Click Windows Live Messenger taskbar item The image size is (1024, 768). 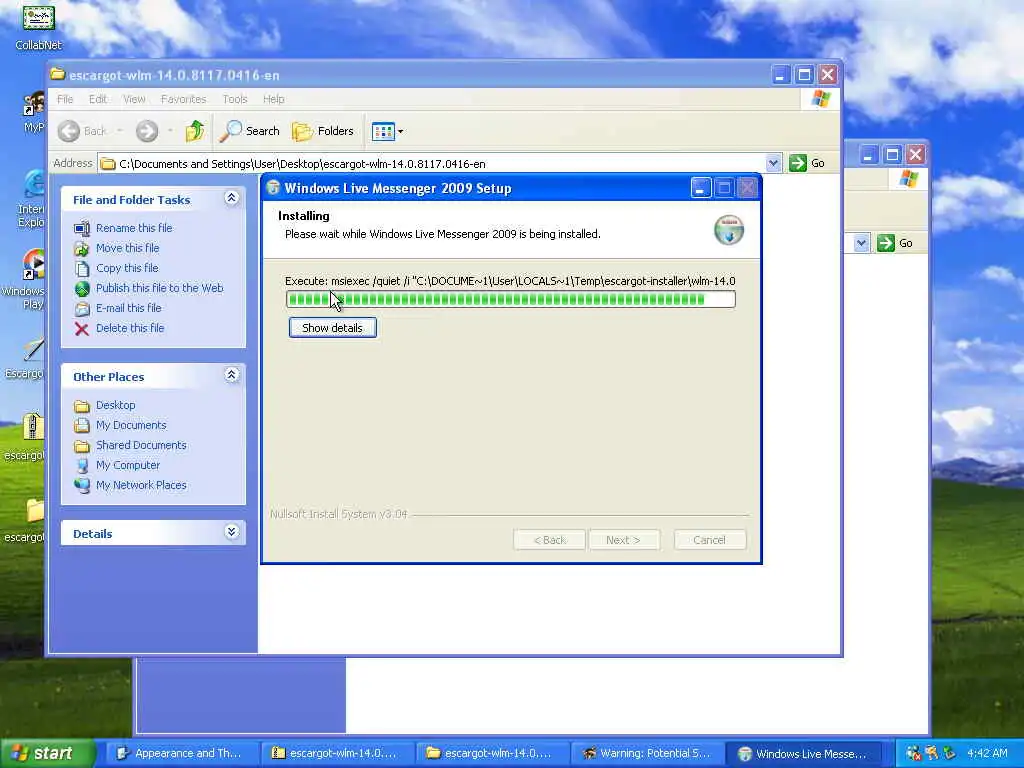pyautogui.click(x=803, y=753)
